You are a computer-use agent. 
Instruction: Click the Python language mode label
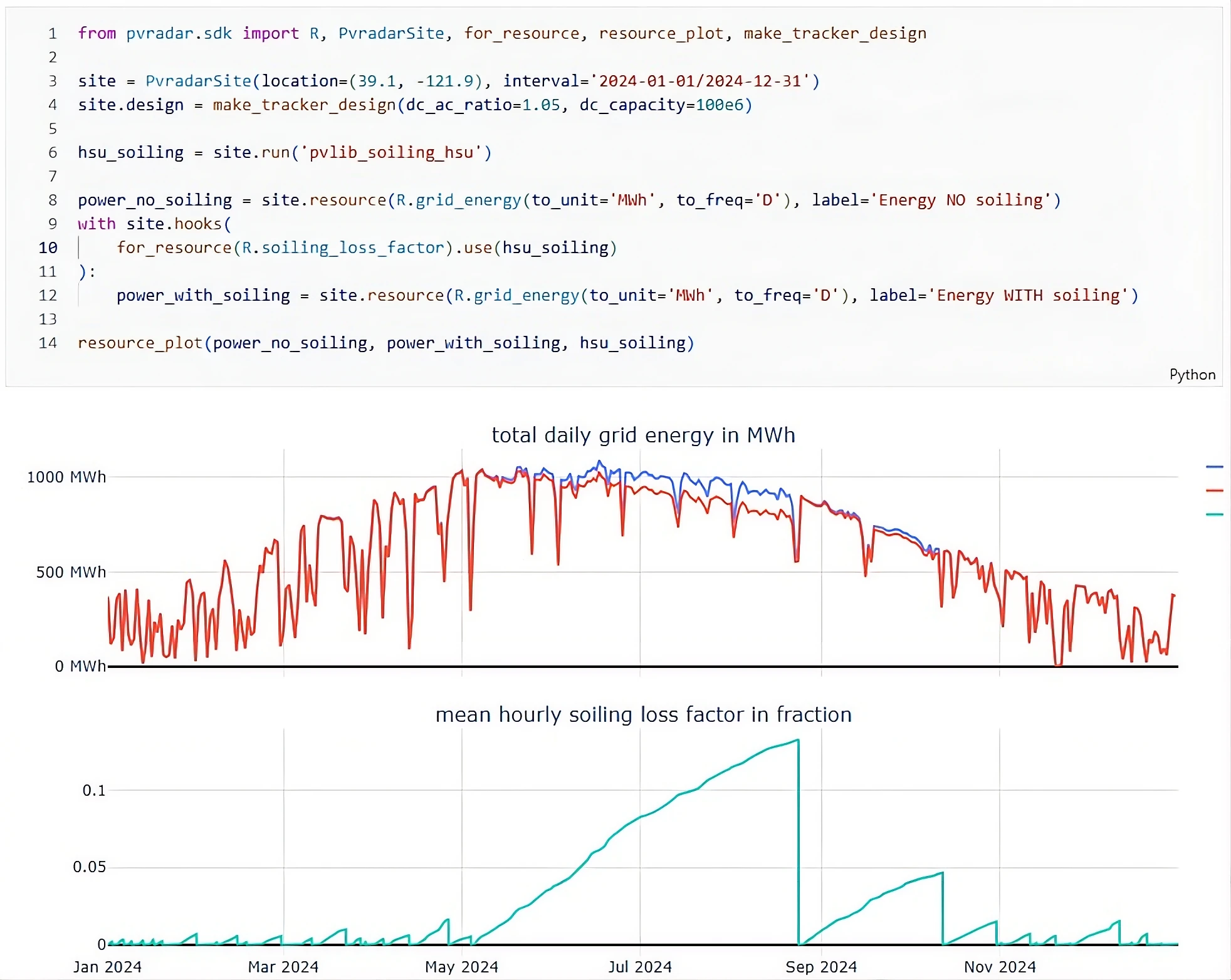coord(1192,375)
